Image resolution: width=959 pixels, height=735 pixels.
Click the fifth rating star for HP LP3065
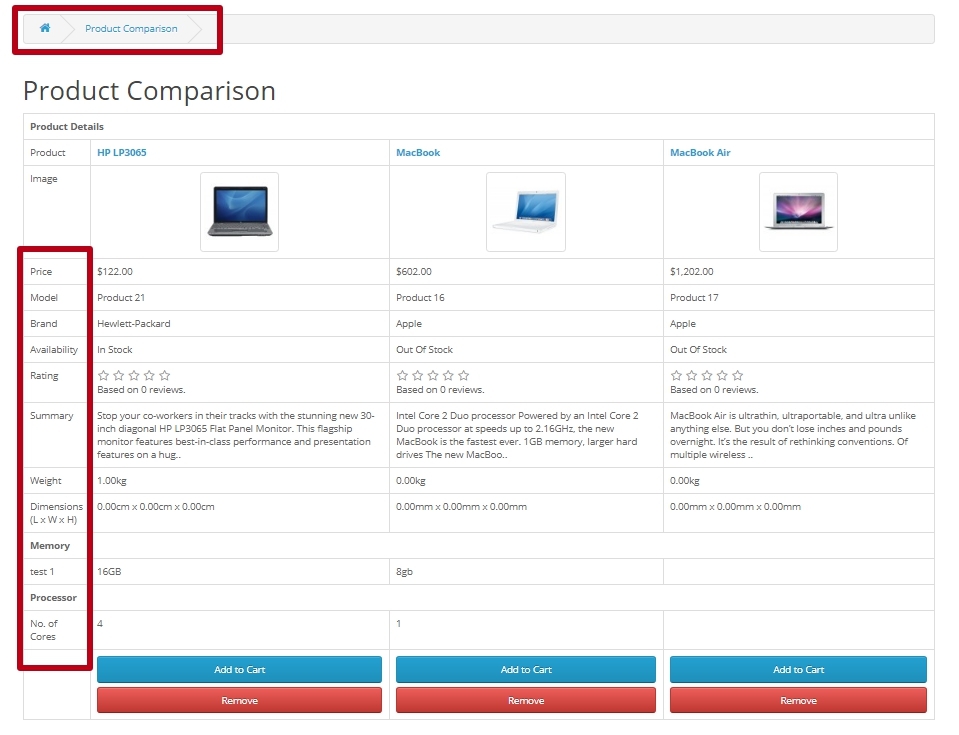point(165,375)
